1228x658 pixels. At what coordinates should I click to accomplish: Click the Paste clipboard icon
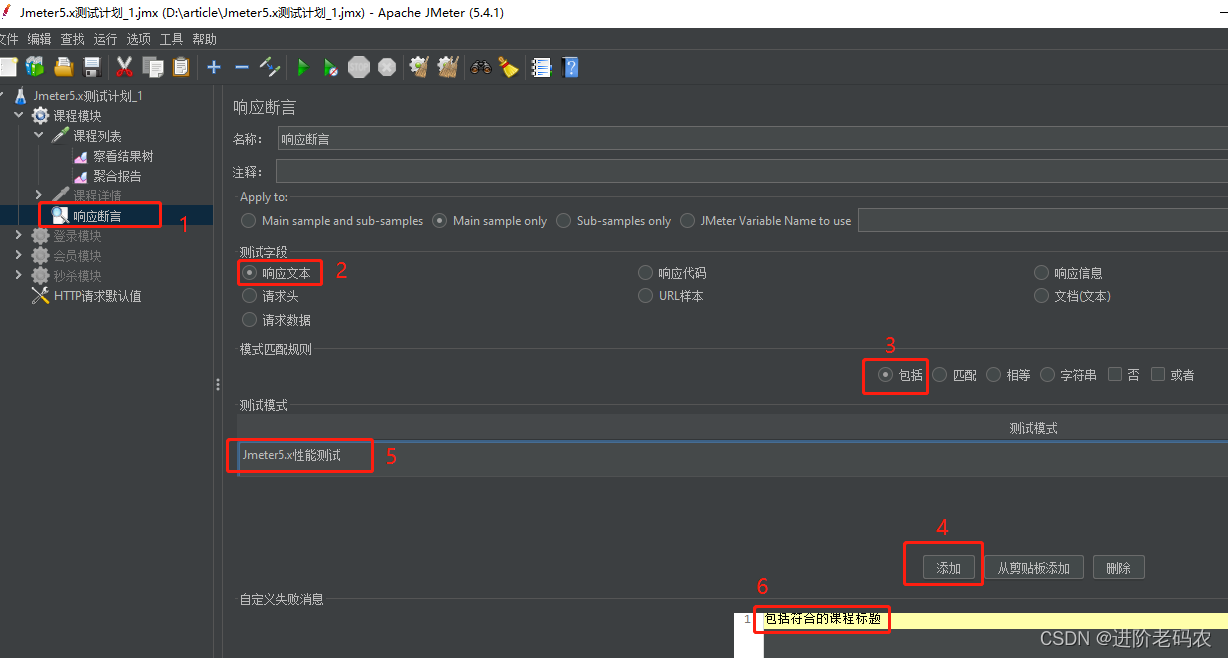click(181, 67)
